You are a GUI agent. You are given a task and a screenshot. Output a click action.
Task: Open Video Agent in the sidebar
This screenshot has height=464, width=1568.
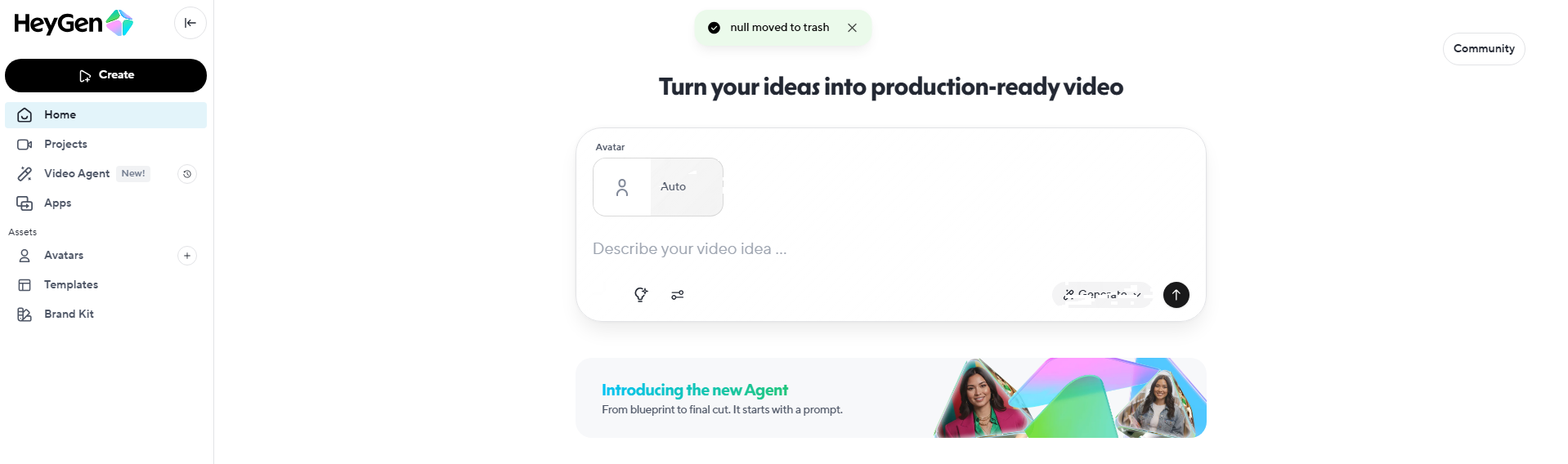click(x=77, y=174)
